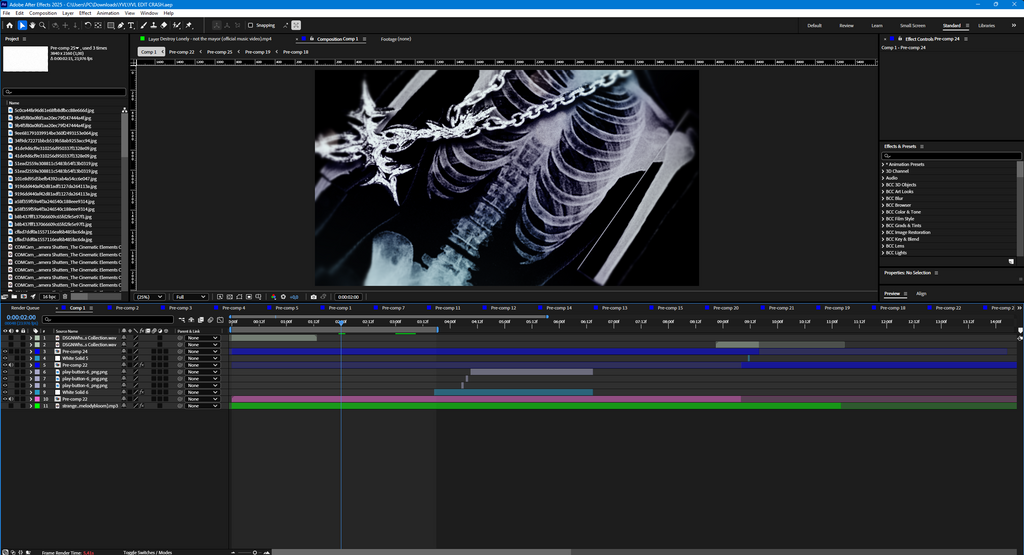Switch to the Default workspace

tap(814, 25)
